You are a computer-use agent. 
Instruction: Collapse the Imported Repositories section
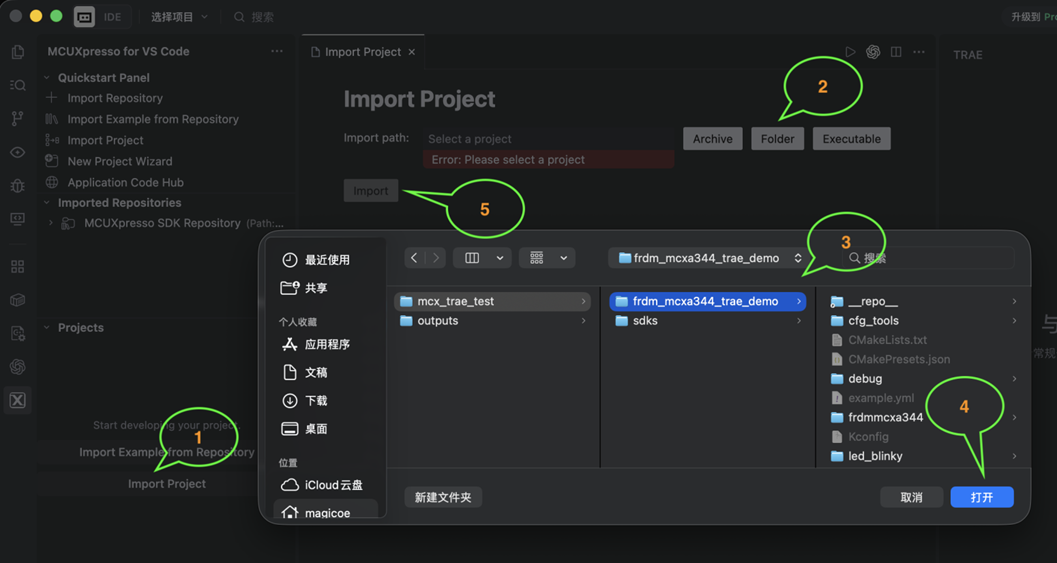pyautogui.click(x=47, y=202)
